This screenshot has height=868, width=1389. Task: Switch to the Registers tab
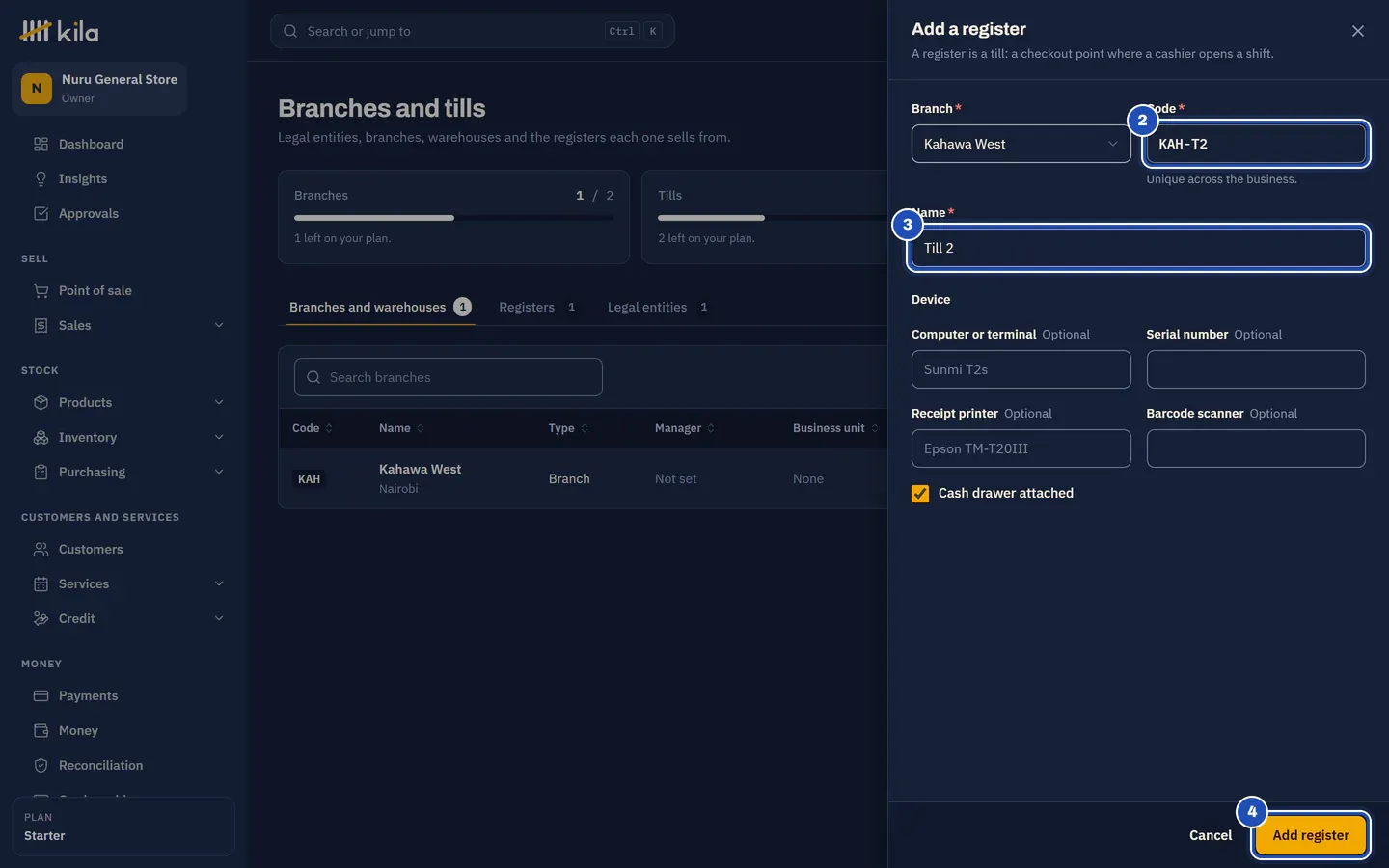[x=538, y=307]
